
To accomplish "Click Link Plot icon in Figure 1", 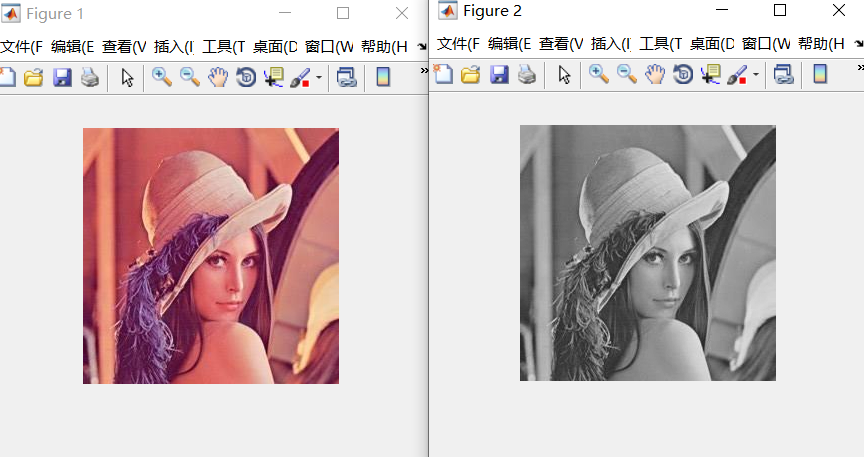I will [347, 77].
